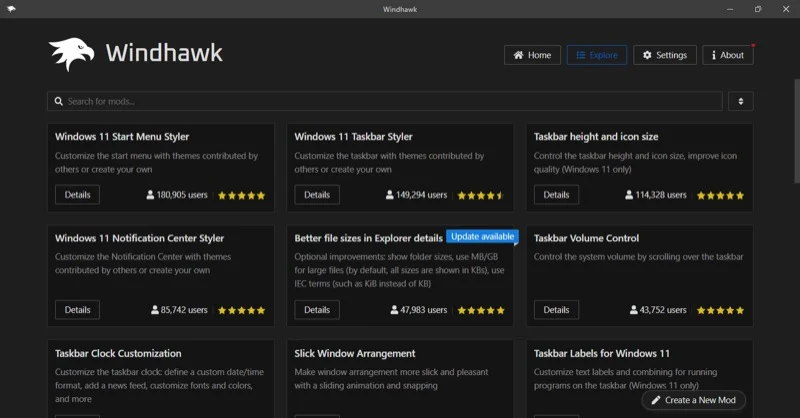This screenshot has height=418, width=800.
Task: Click the Update available badge
Action: 483,236
